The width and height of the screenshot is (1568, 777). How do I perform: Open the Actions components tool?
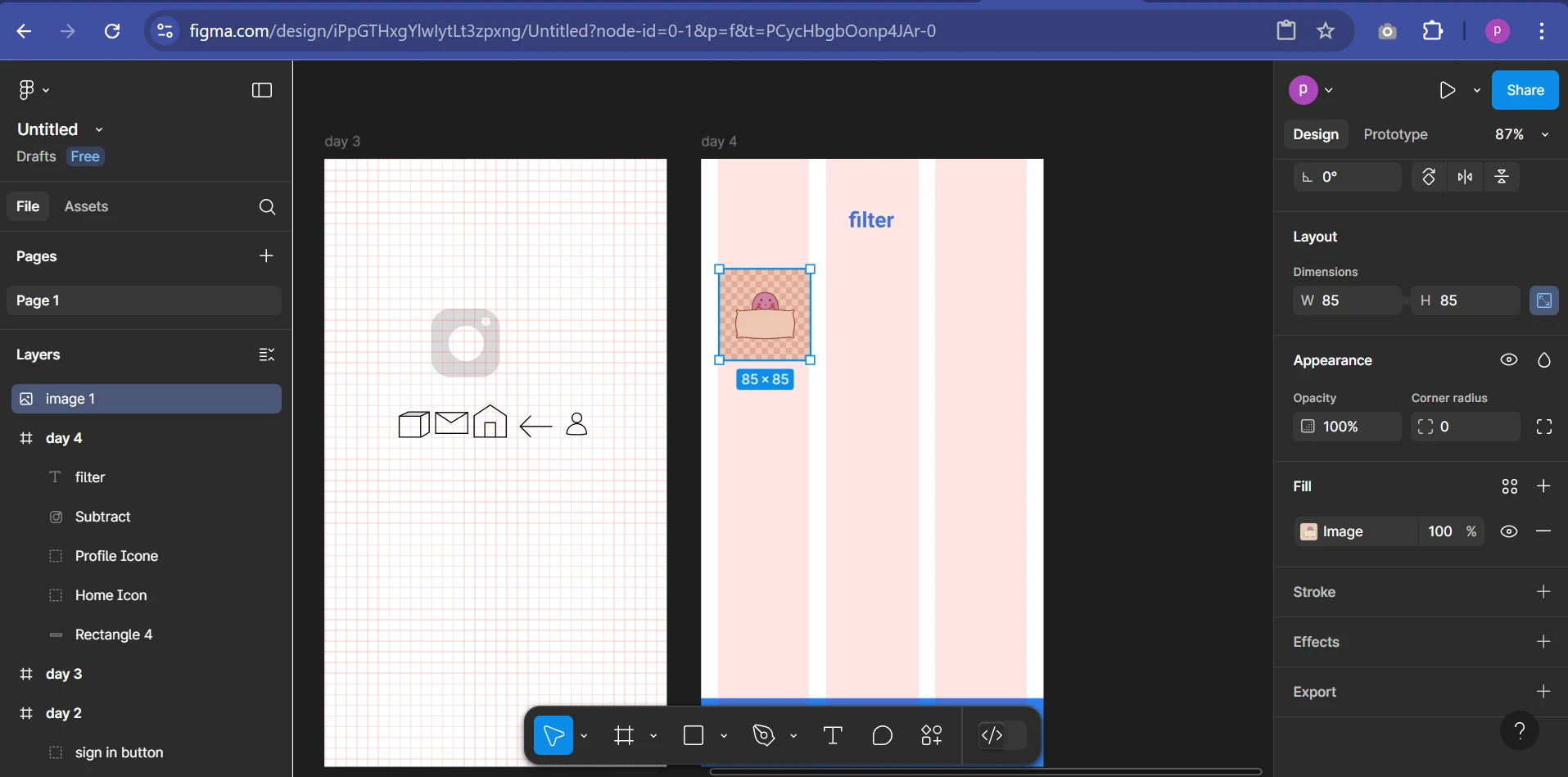tap(932, 735)
